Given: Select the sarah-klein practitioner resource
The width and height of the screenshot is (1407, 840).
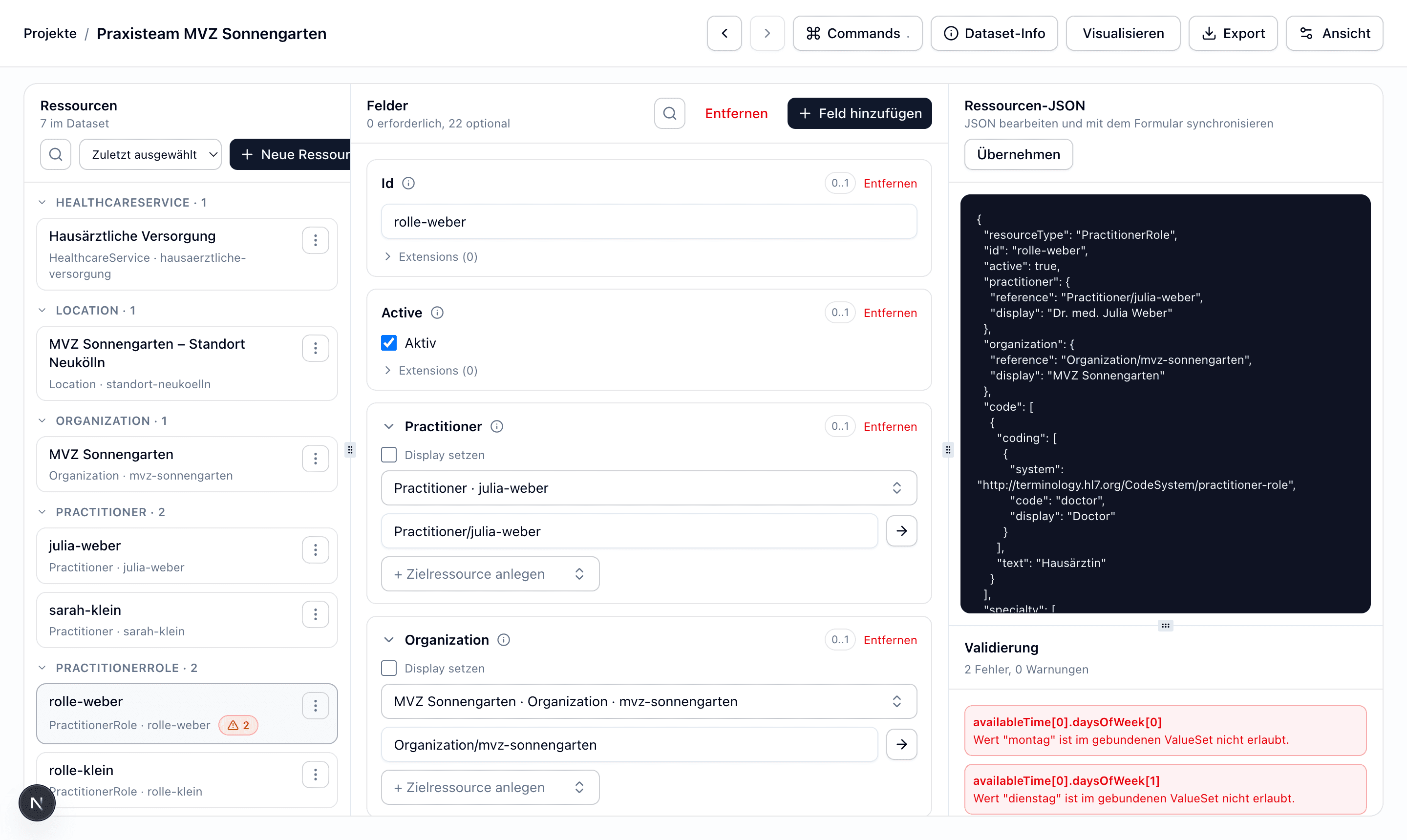Looking at the screenshot, I should [187, 620].
